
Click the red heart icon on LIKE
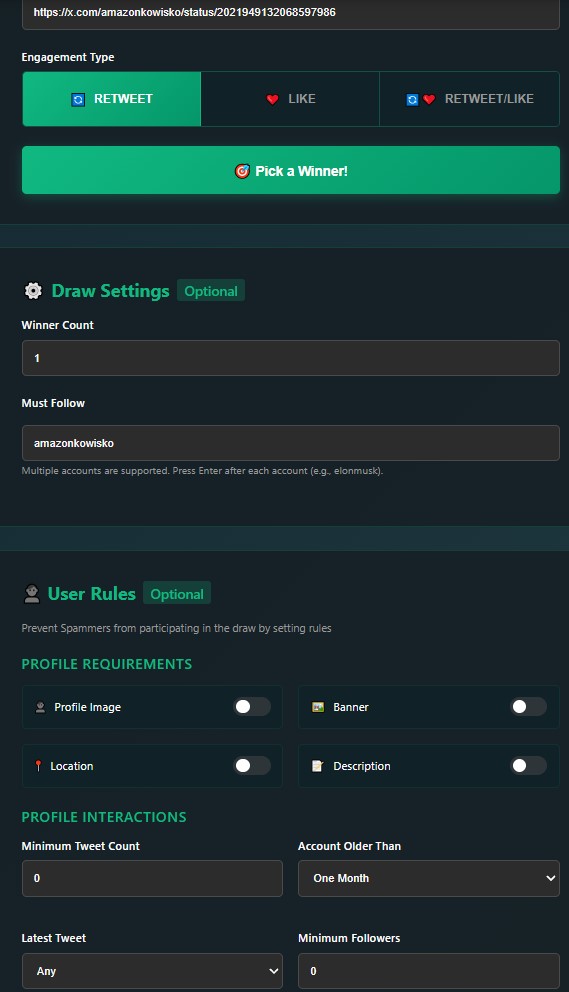click(x=272, y=99)
